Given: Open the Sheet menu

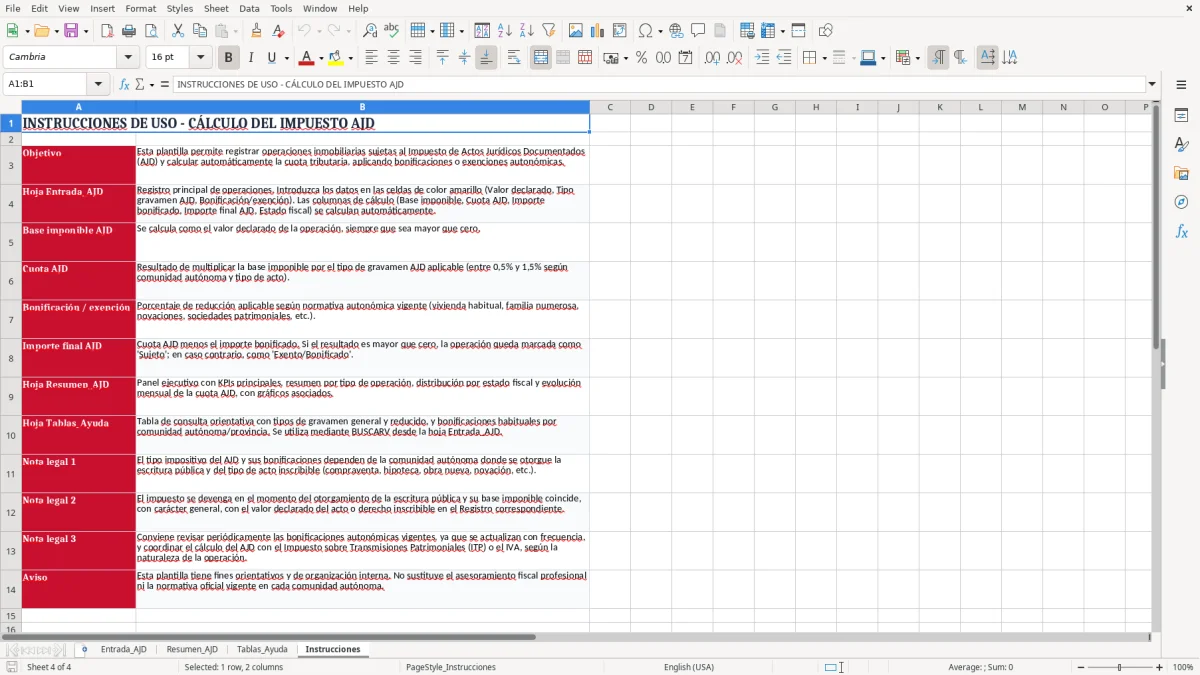Looking at the screenshot, I should [x=216, y=8].
